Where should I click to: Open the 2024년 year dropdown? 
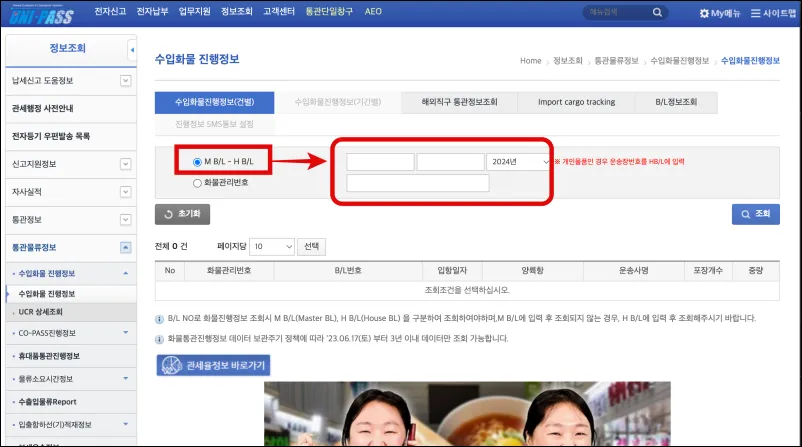click(519, 162)
